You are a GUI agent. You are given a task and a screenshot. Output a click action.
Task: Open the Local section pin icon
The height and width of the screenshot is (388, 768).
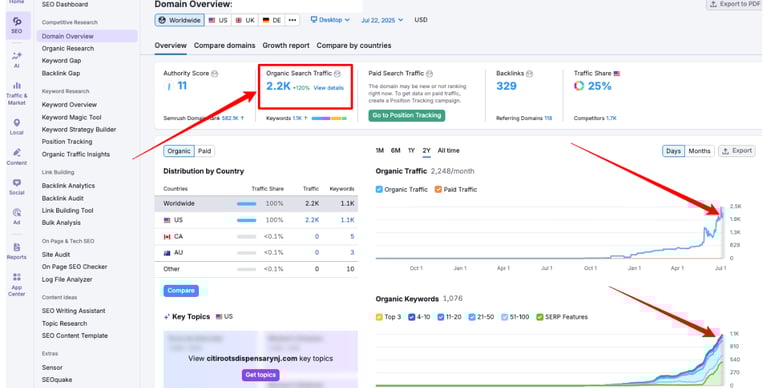17,122
